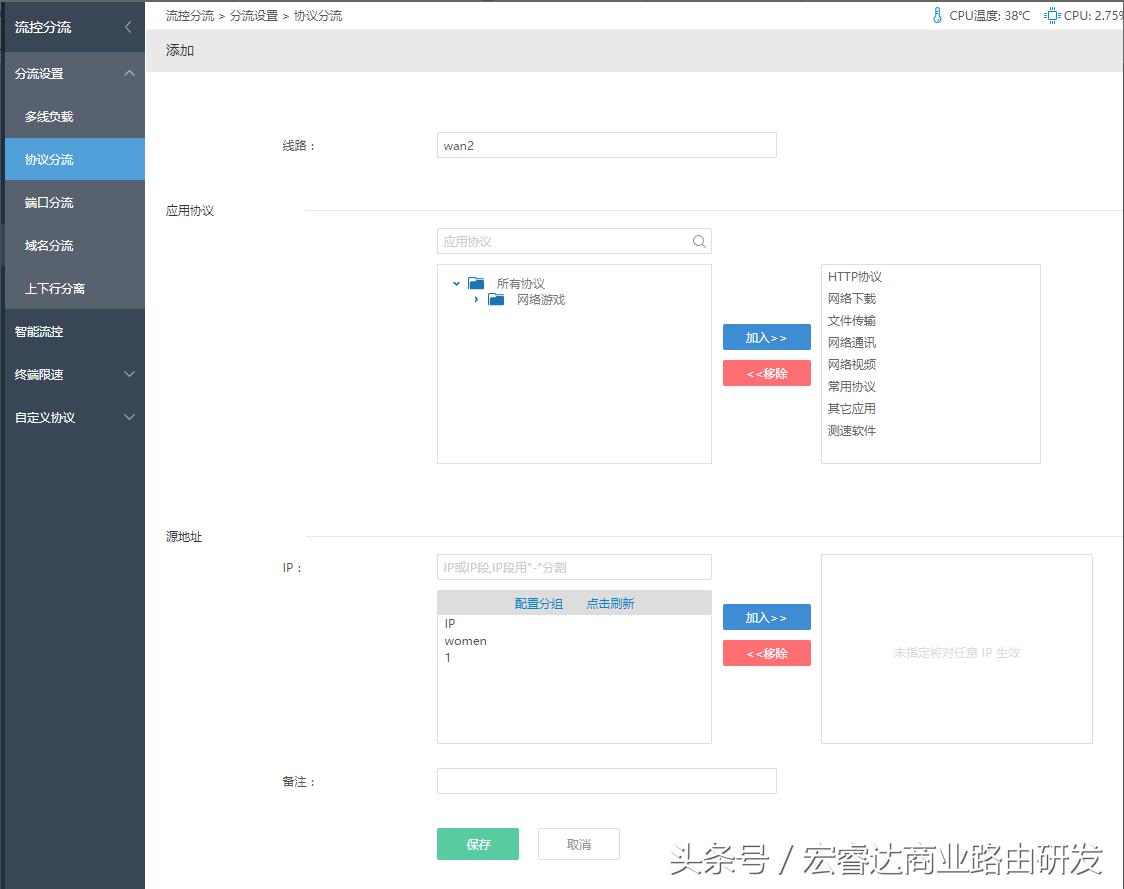This screenshot has height=889, width=1124.
Task: Click the 取消 button
Action: click(x=578, y=844)
